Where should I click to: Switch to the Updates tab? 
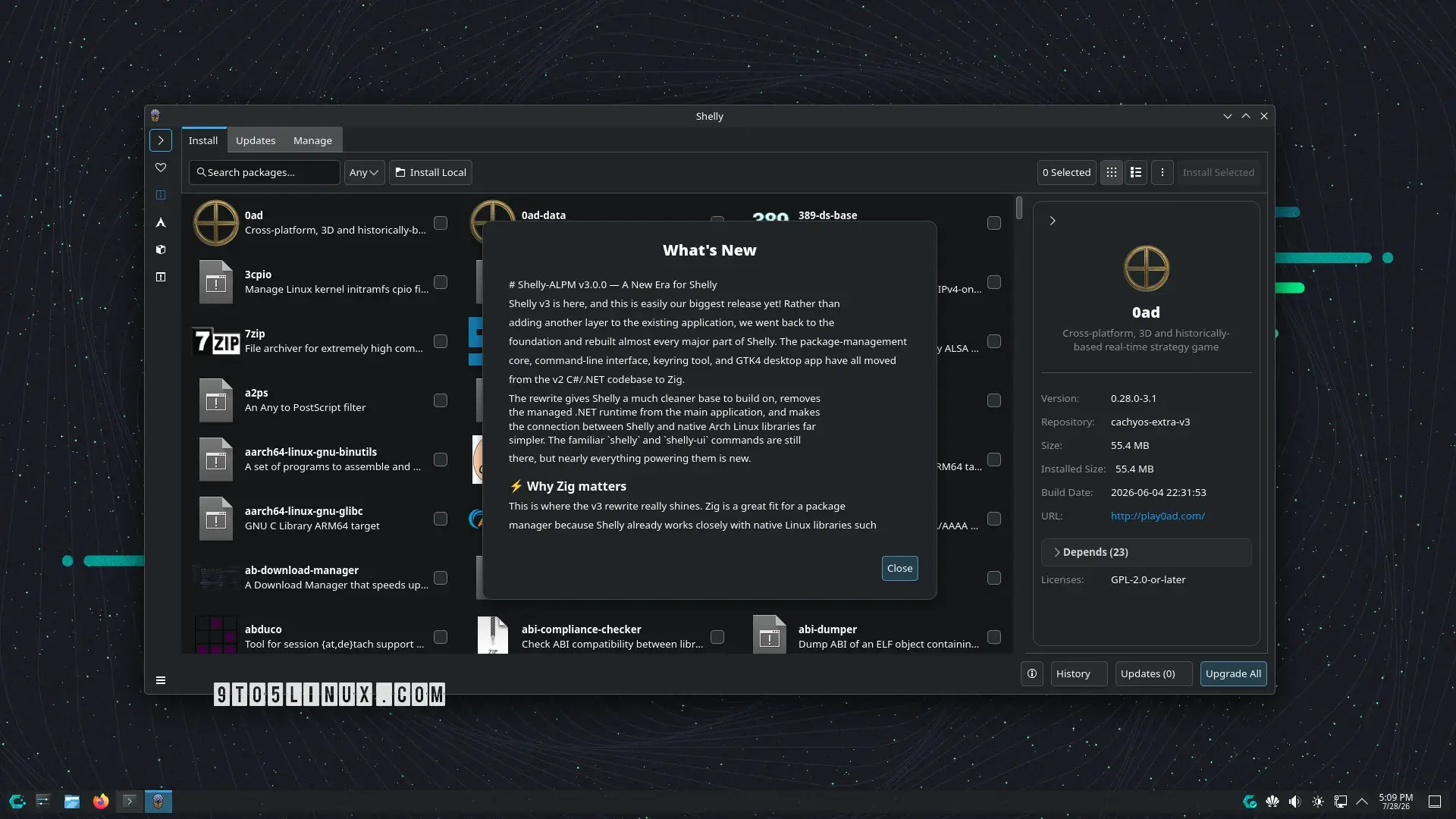pyautogui.click(x=256, y=140)
